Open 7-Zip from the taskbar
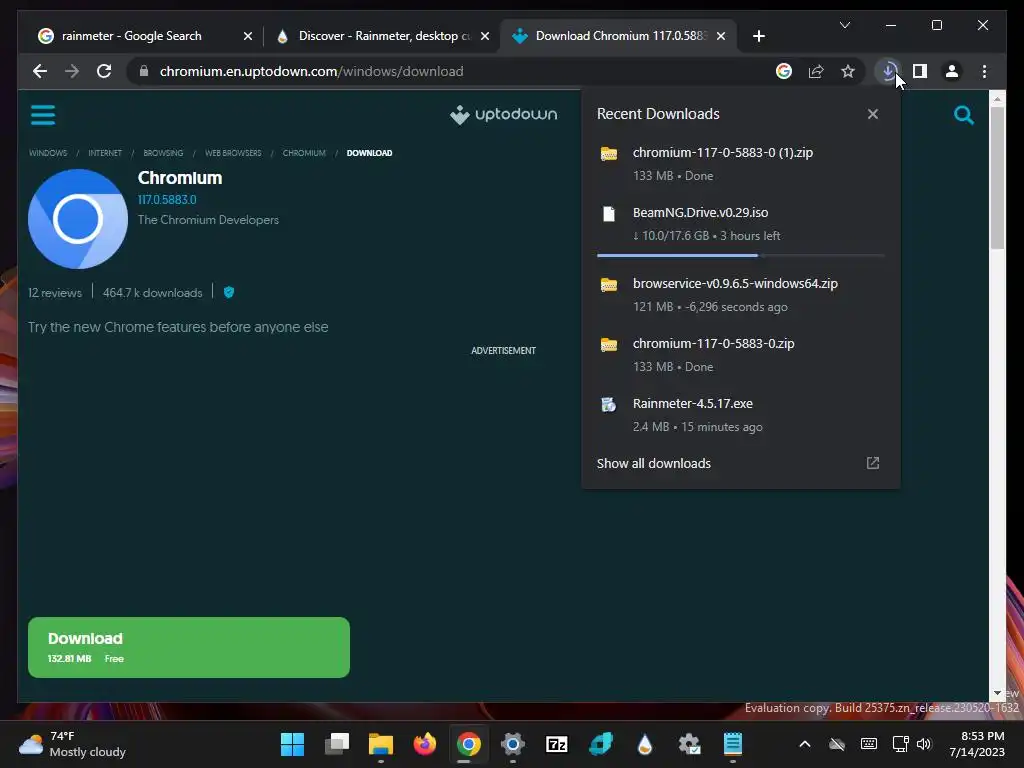Screen dimensions: 1024x768 tap(556, 744)
